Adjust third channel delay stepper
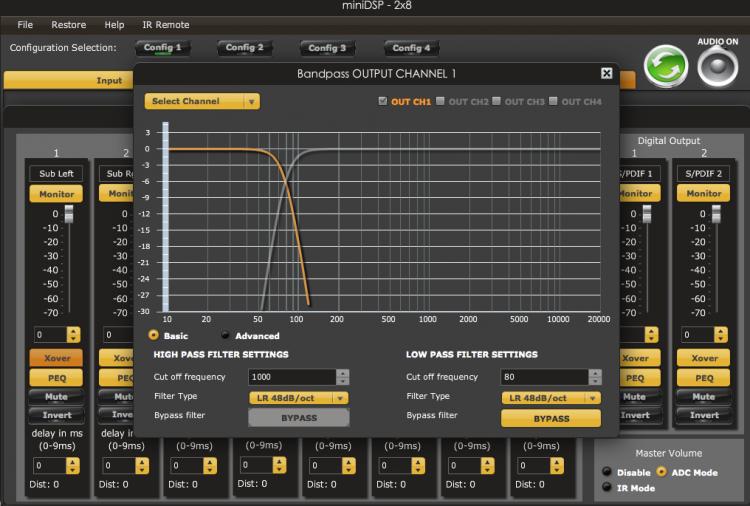 (x=210, y=465)
